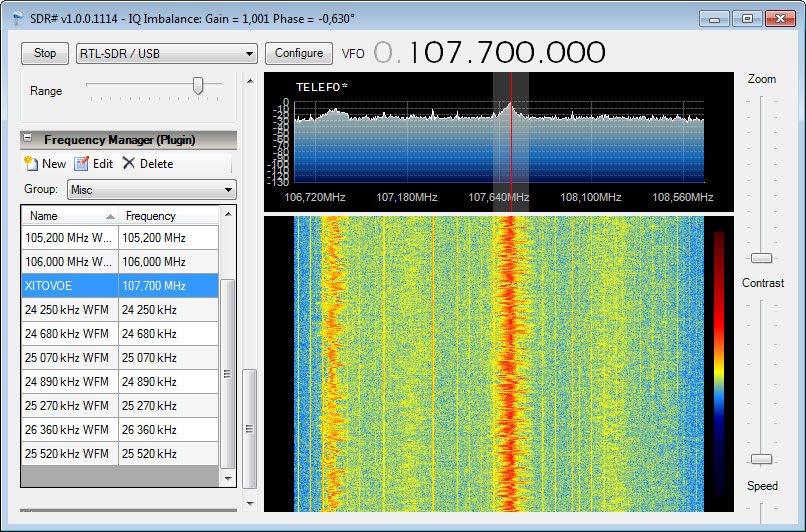Click the Zoom slider handle
Viewport: 806px width, 532px height.
[762, 258]
